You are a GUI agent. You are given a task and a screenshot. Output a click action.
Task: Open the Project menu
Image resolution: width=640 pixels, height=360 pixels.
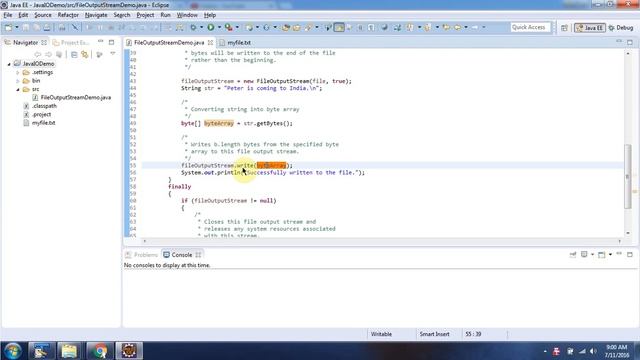coord(145,15)
